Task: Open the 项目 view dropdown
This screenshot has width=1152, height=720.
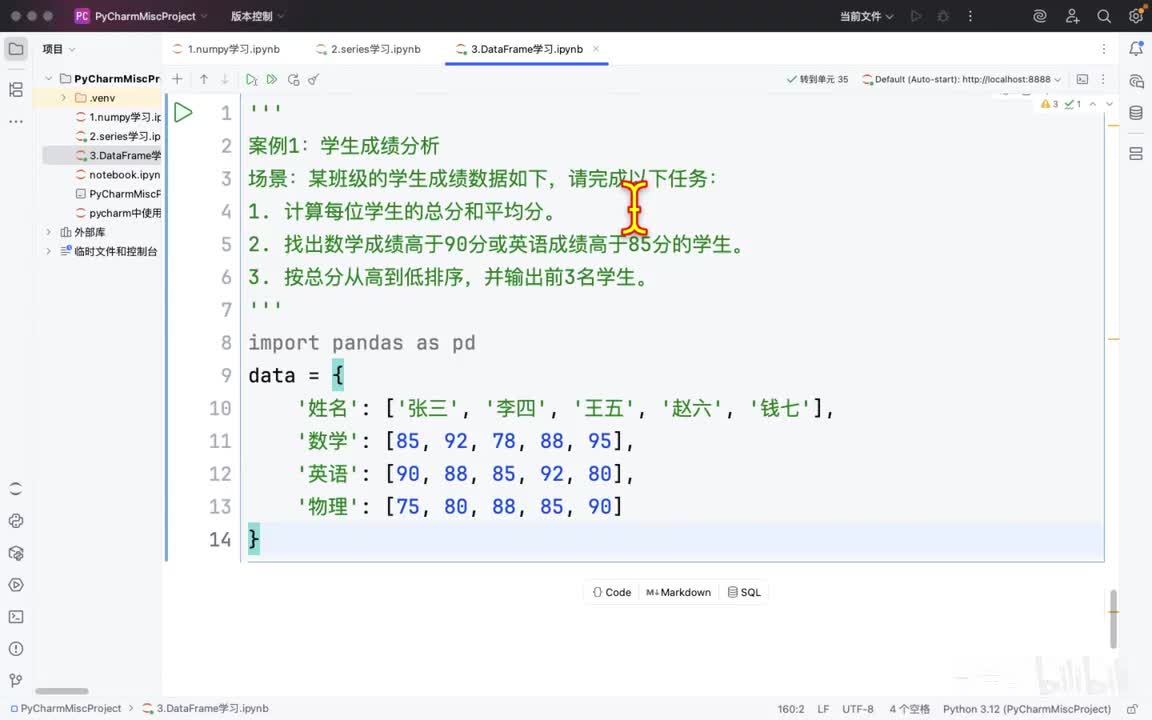Action: 59,49
